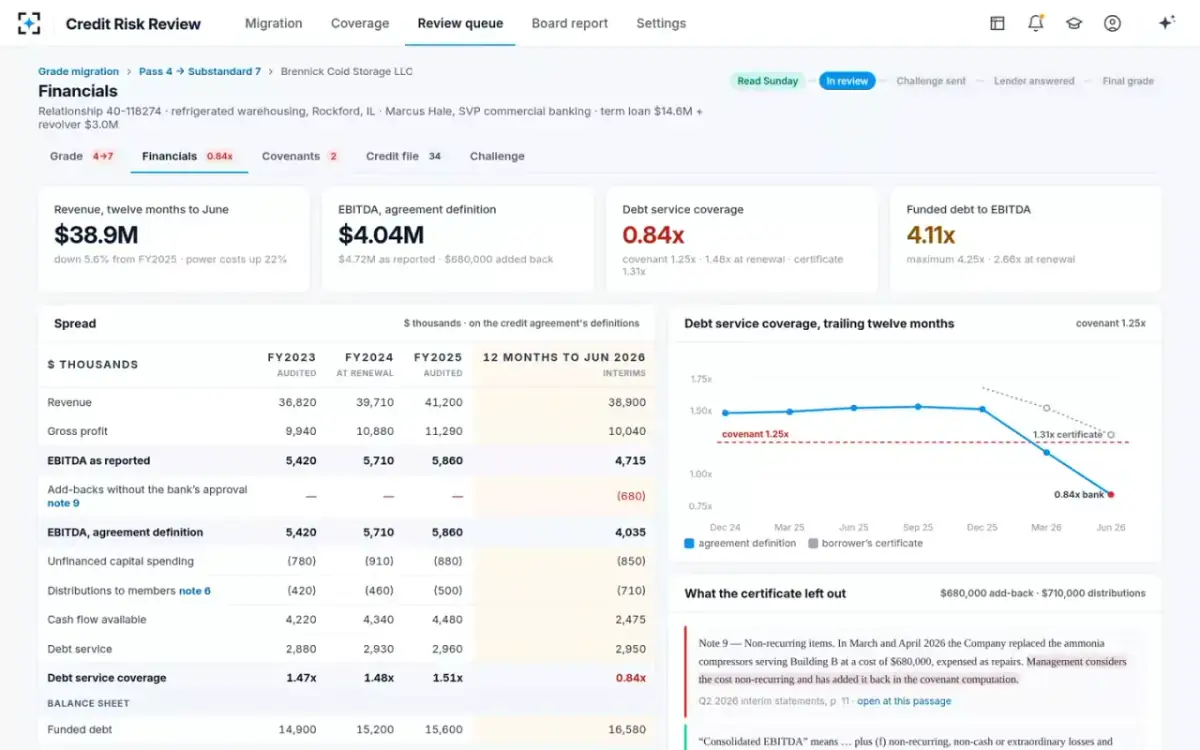Select the Review queue menu item

click(x=460, y=23)
